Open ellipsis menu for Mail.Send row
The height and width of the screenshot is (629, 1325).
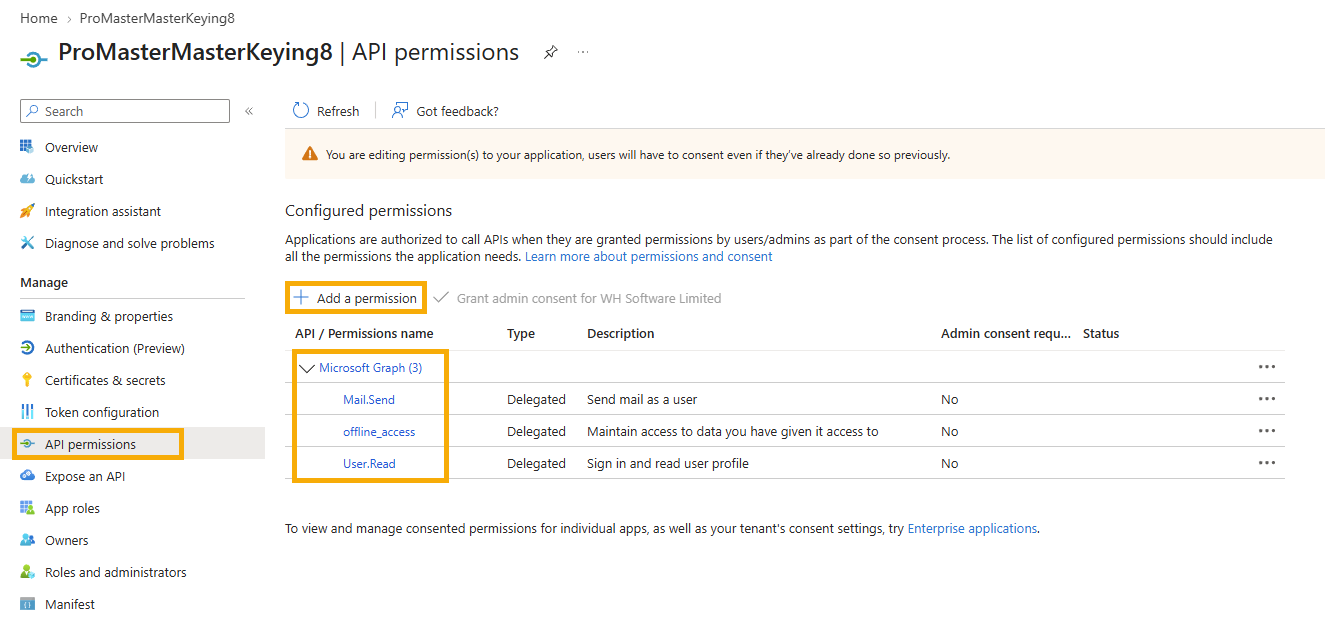1267,399
